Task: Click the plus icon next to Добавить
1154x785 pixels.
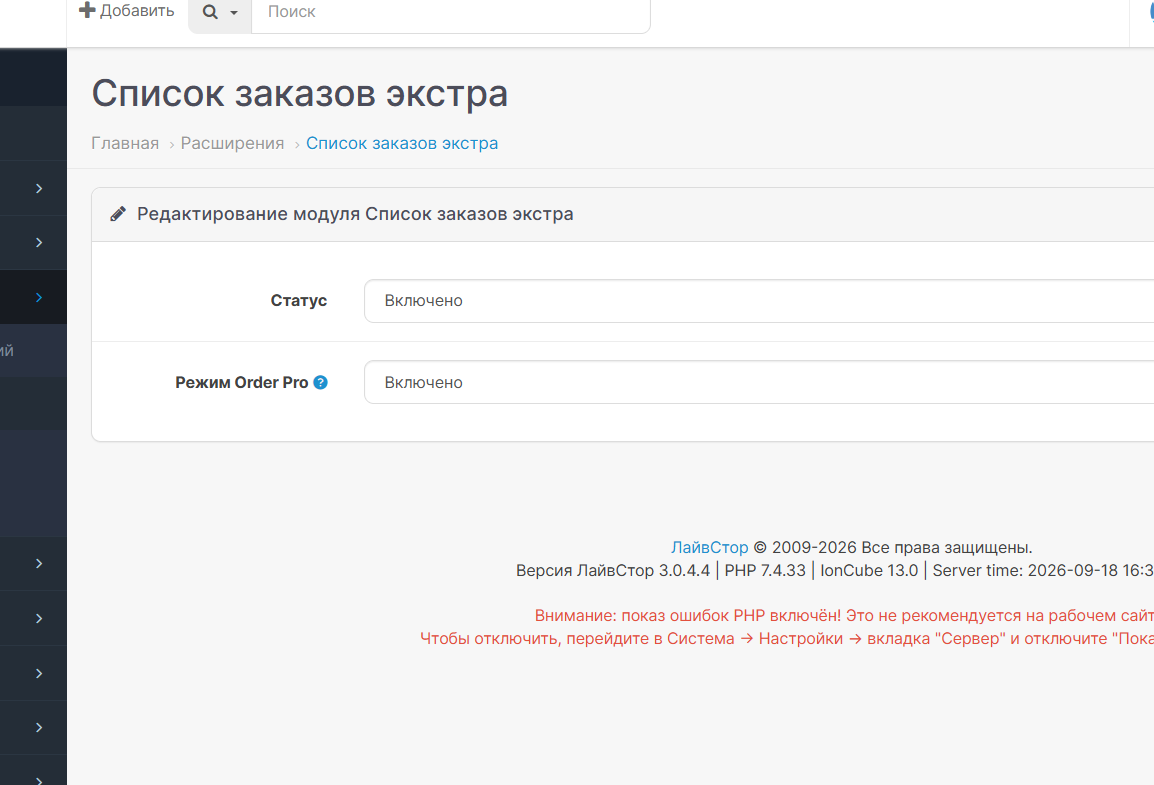Action: [x=87, y=10]
